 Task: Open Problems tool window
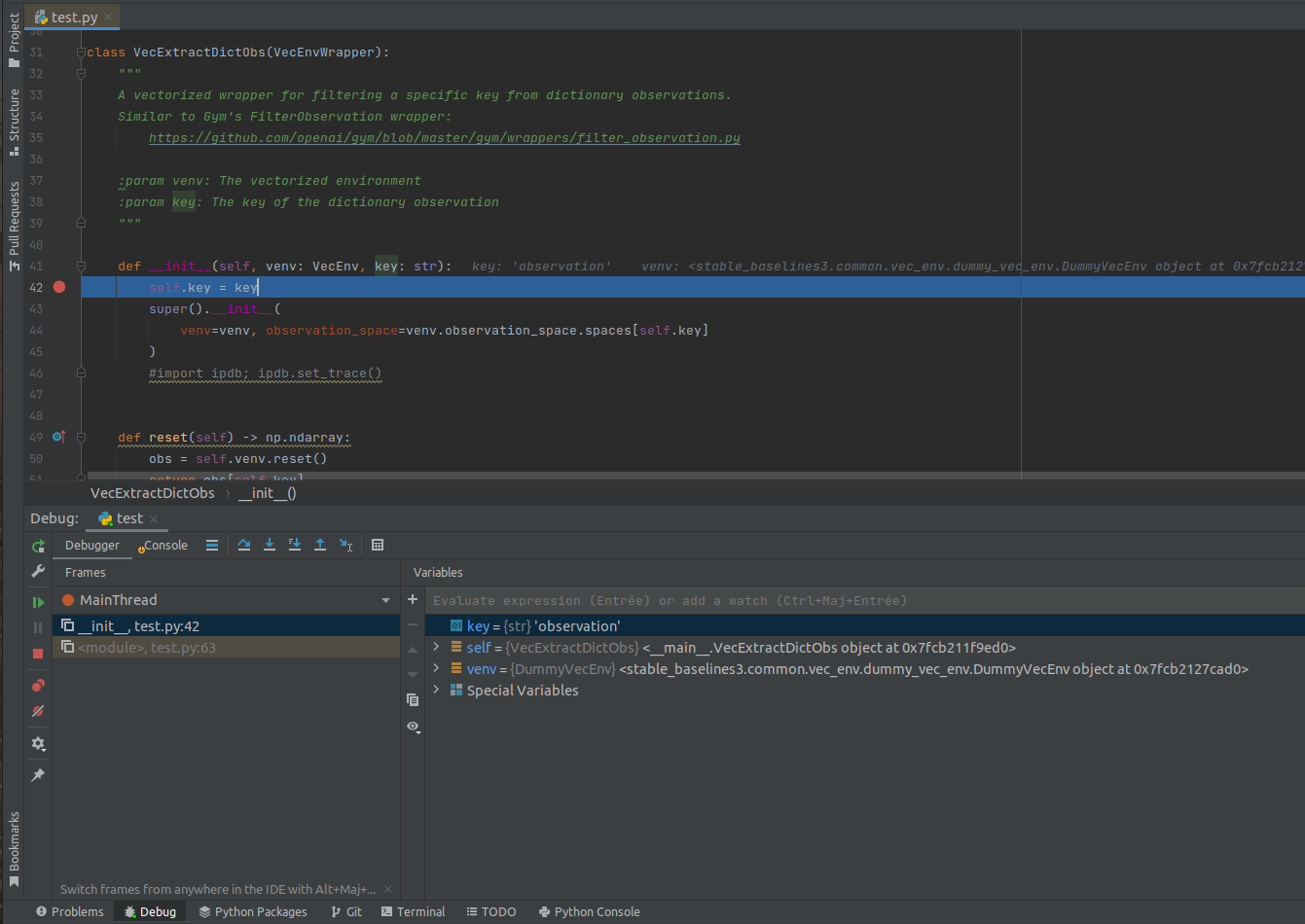[x=69, y=911]
